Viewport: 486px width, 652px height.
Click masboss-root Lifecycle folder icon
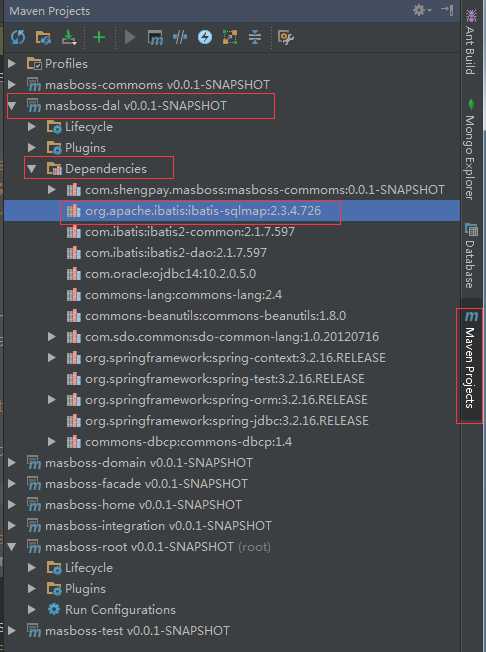54,568
